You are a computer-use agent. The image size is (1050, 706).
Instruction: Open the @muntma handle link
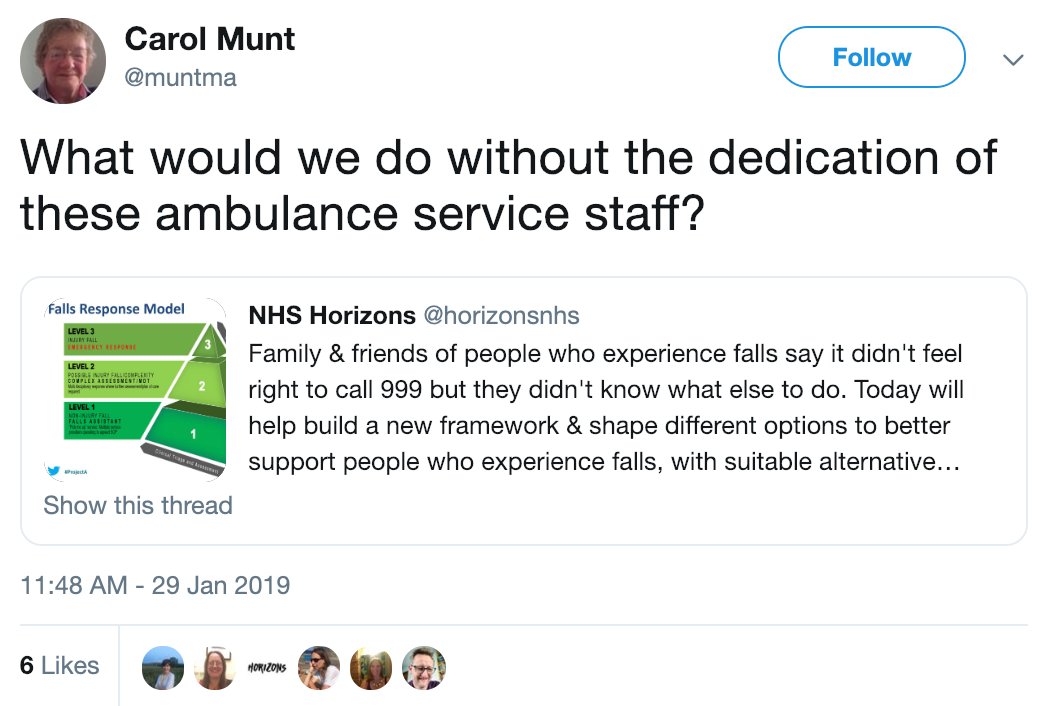(180, 78)
